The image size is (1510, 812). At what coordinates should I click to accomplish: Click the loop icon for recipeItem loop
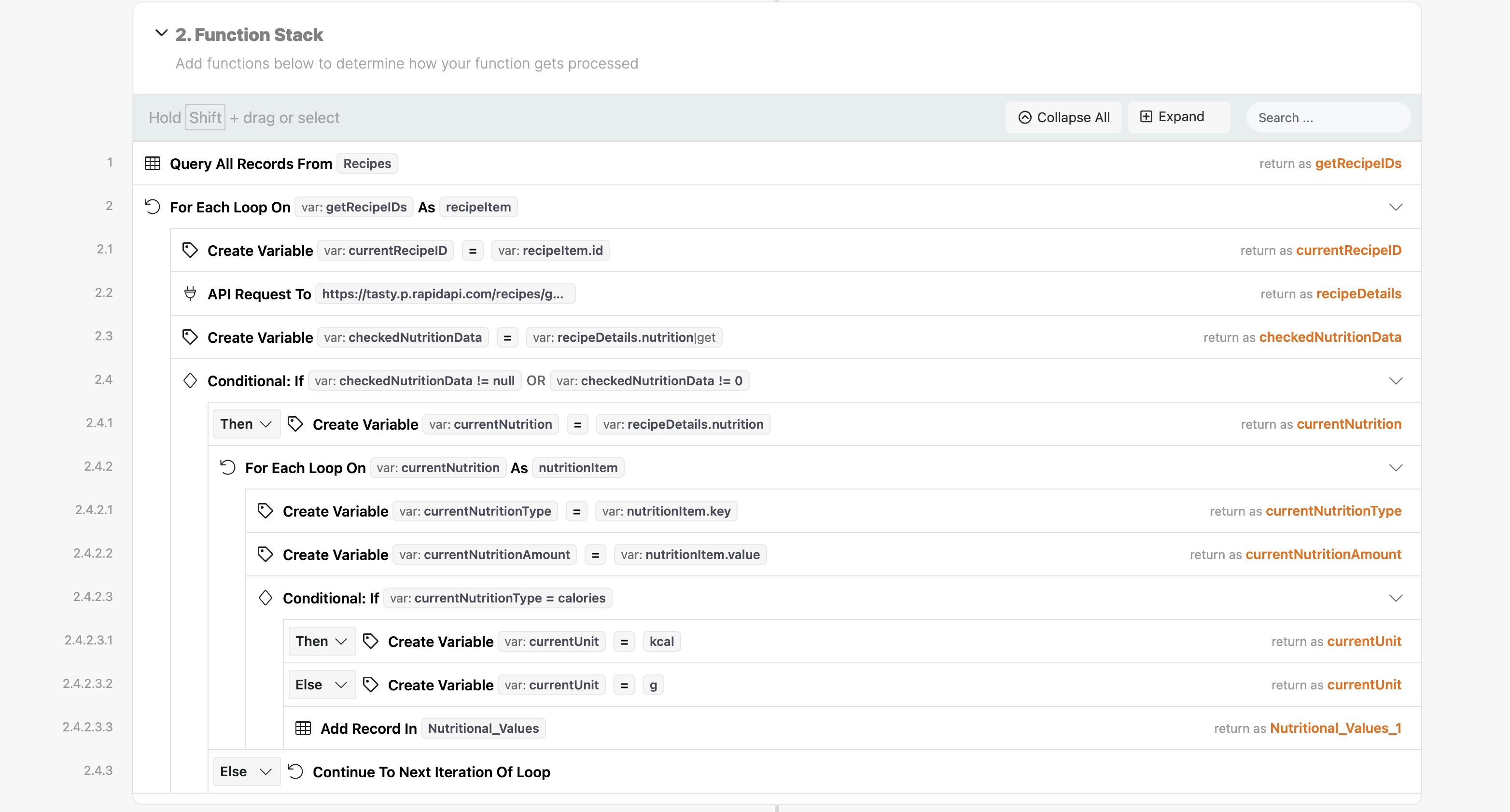click(153, 207)
